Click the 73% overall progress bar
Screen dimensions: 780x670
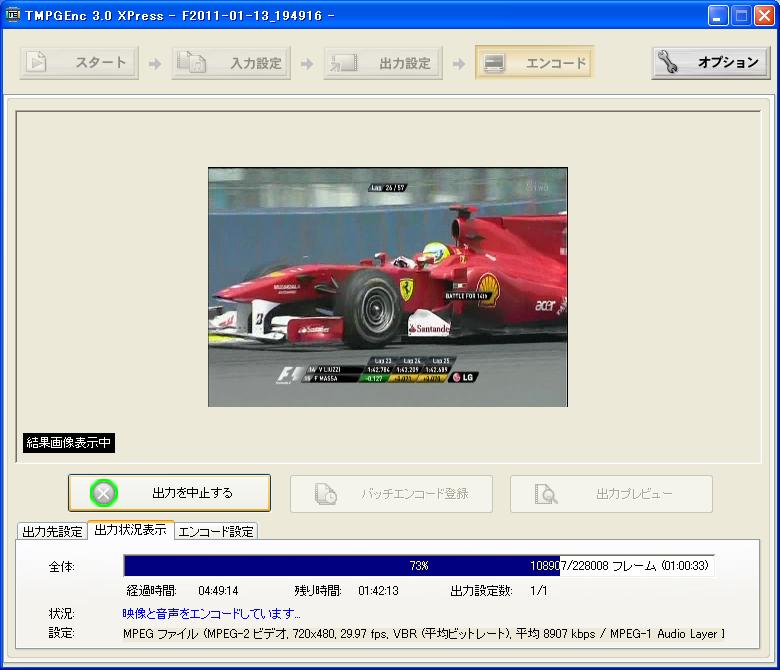418,566
